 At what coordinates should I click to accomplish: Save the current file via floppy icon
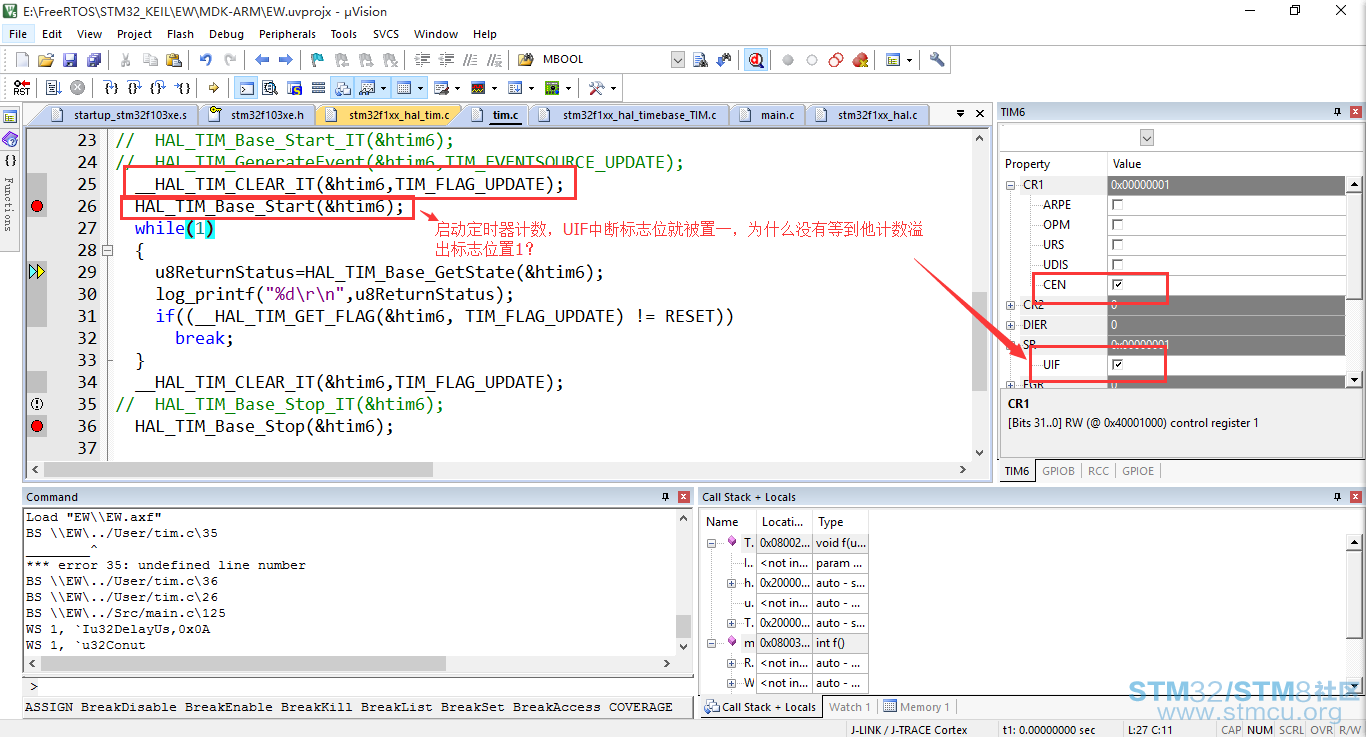click(70, 60)
